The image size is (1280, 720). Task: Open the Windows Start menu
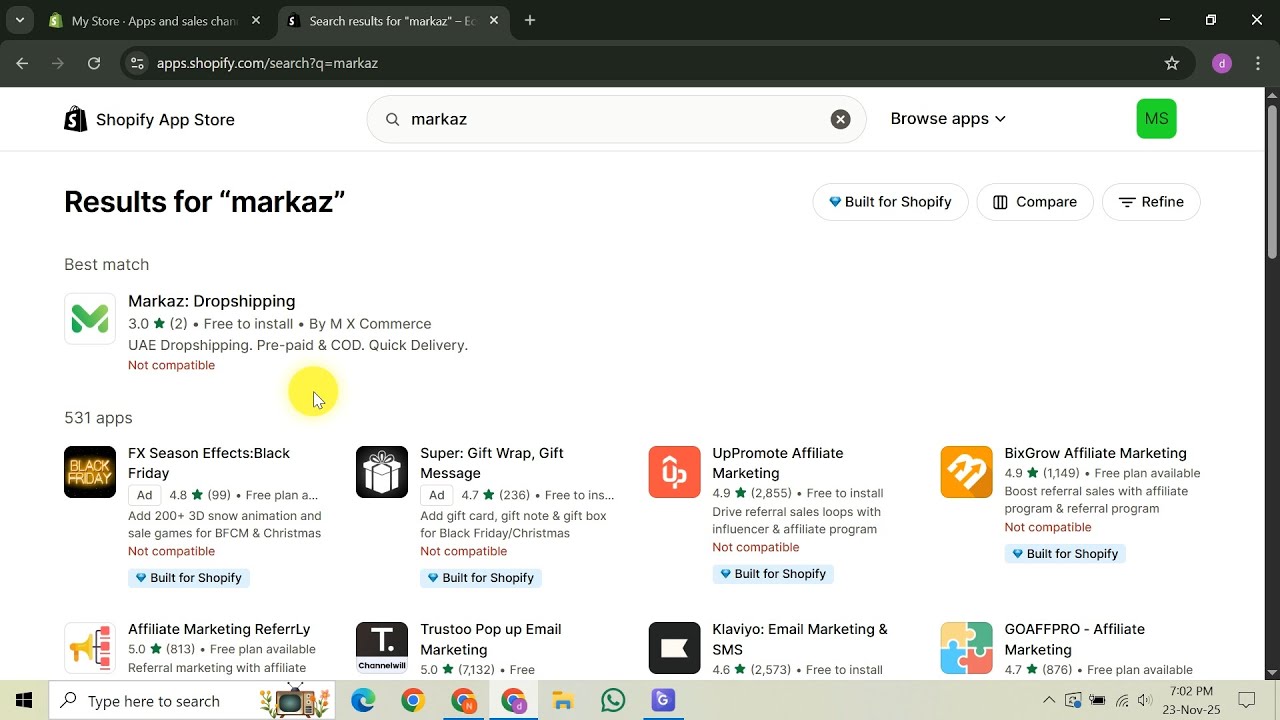point(24,700)
